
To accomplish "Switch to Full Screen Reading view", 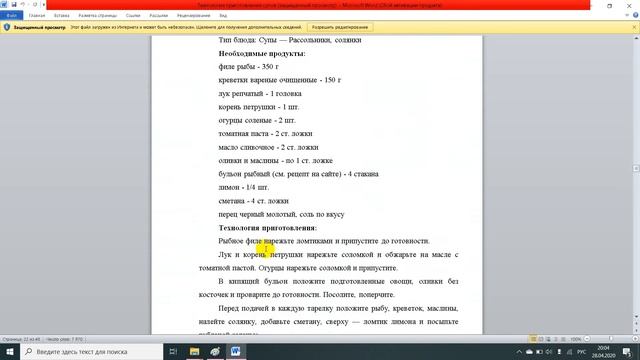I will [x=541, y=339].
